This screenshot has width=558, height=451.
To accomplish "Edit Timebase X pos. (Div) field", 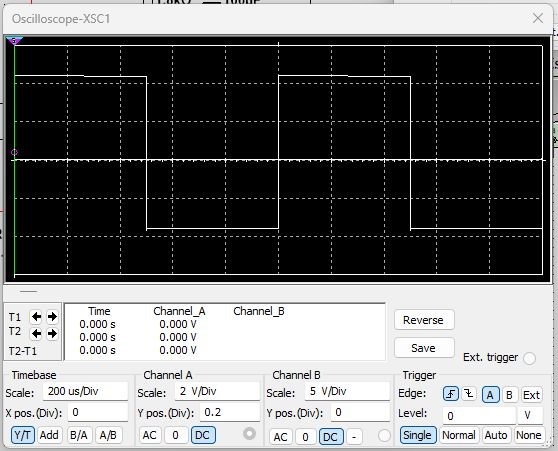I will coord(98,412).
